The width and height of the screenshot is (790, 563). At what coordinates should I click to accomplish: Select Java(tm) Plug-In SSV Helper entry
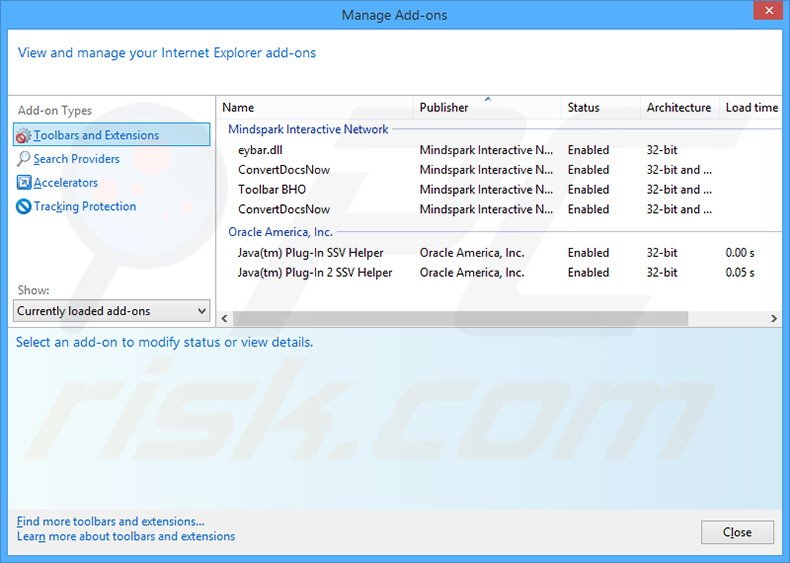[499, 253]
